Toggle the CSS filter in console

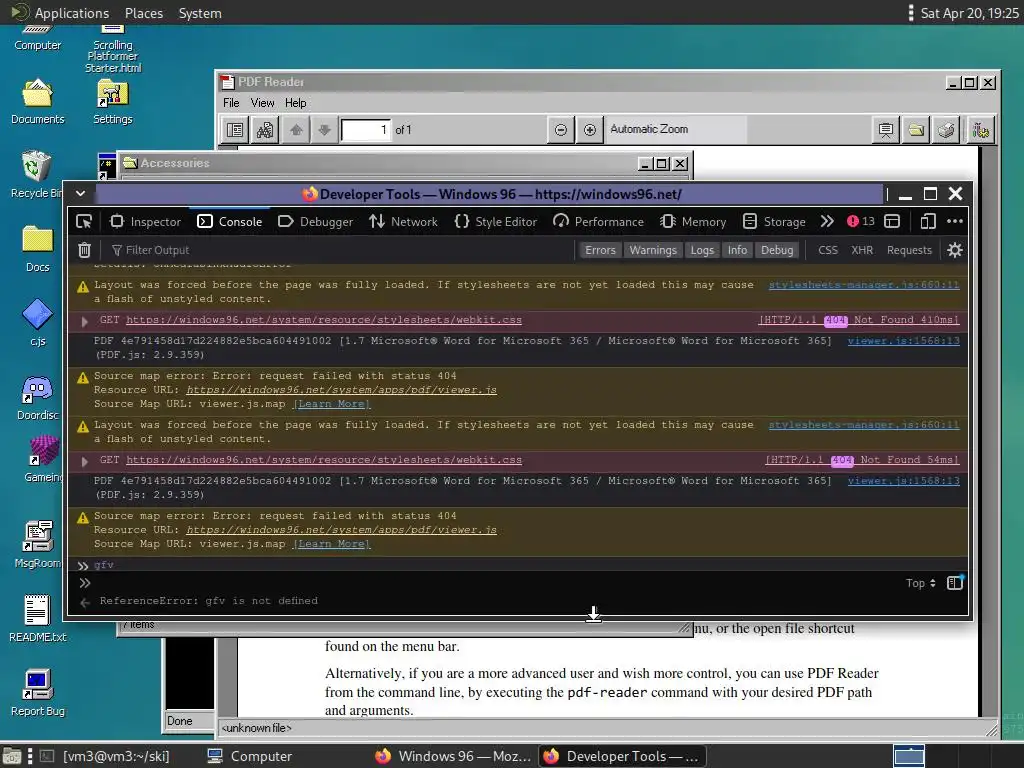pyautogui.click(x=827, y=250)
